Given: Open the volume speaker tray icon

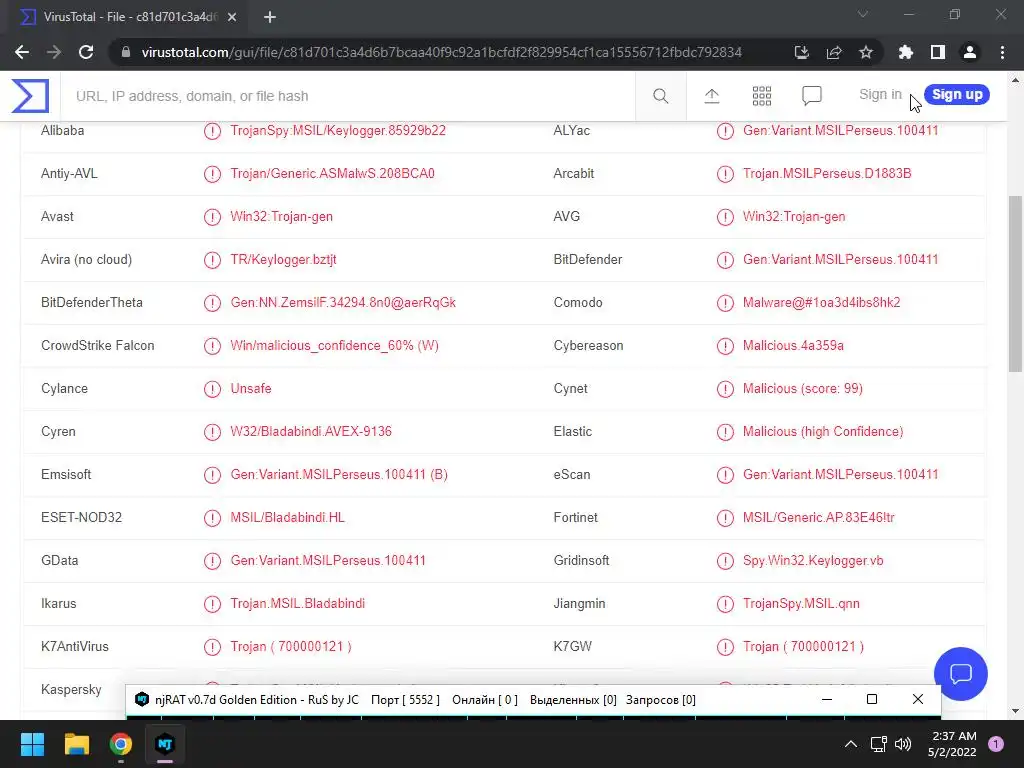Looking at the screenshot, I should [x=903, y=744].
